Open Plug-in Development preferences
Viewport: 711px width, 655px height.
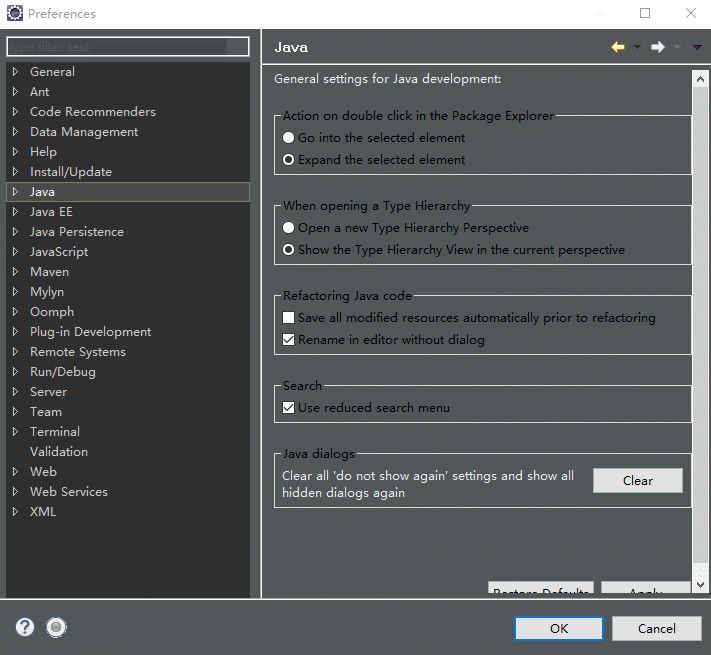click(x=90, y=332)
